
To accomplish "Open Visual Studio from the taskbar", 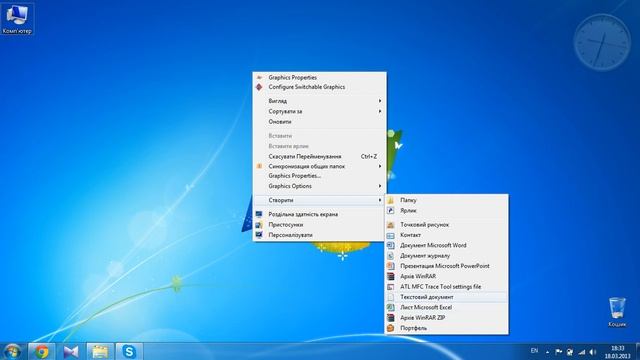I will [x=71, y=351].
